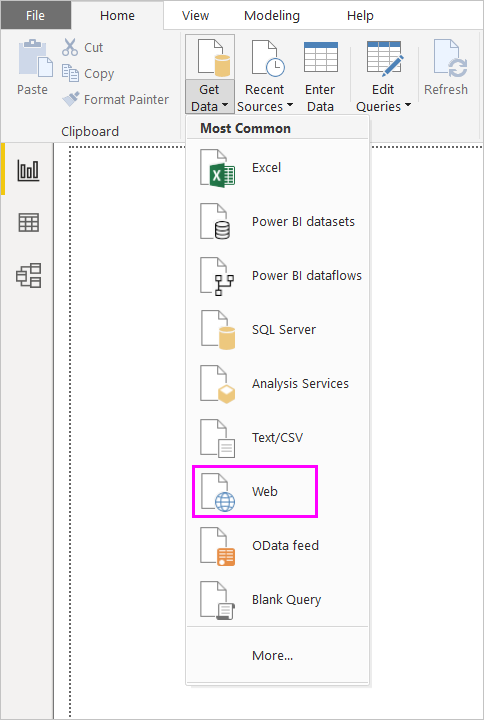Click the Cut text label
Viewport: 484px width, 720px height.
click(94, 47)
